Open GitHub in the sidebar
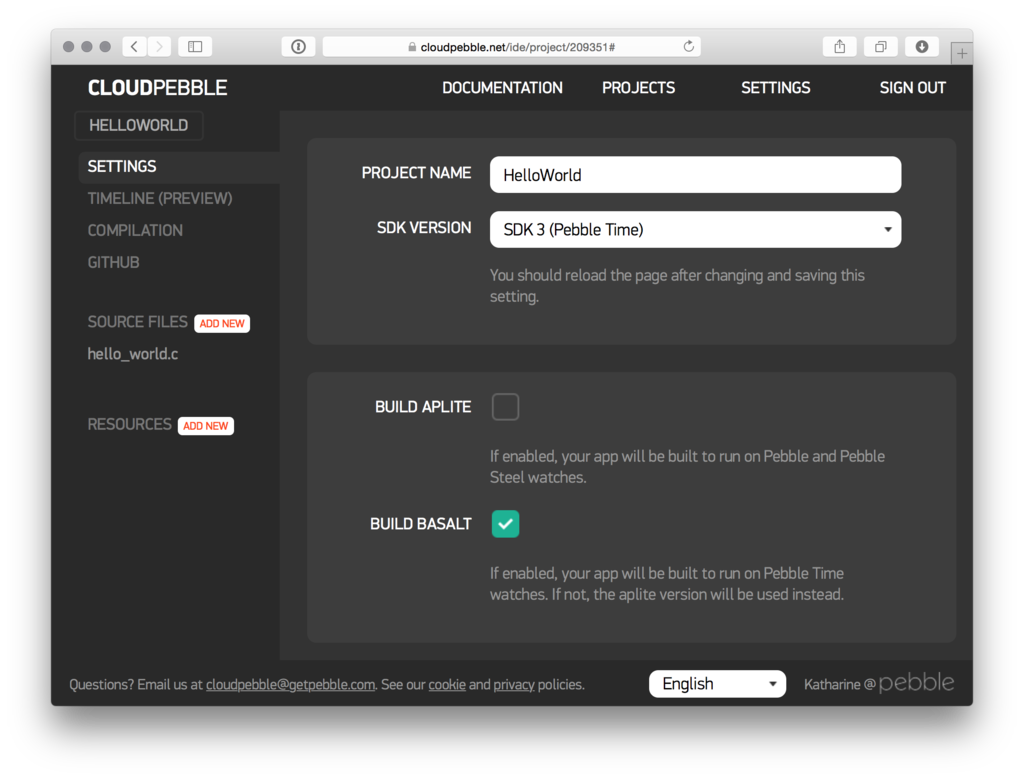Screen dimensions: 1024x779 (x=114, y=262)
